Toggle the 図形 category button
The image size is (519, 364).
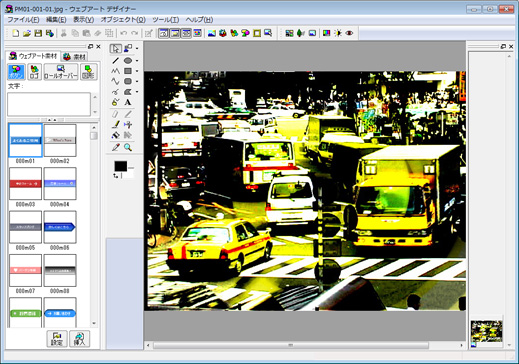(89, 72)
